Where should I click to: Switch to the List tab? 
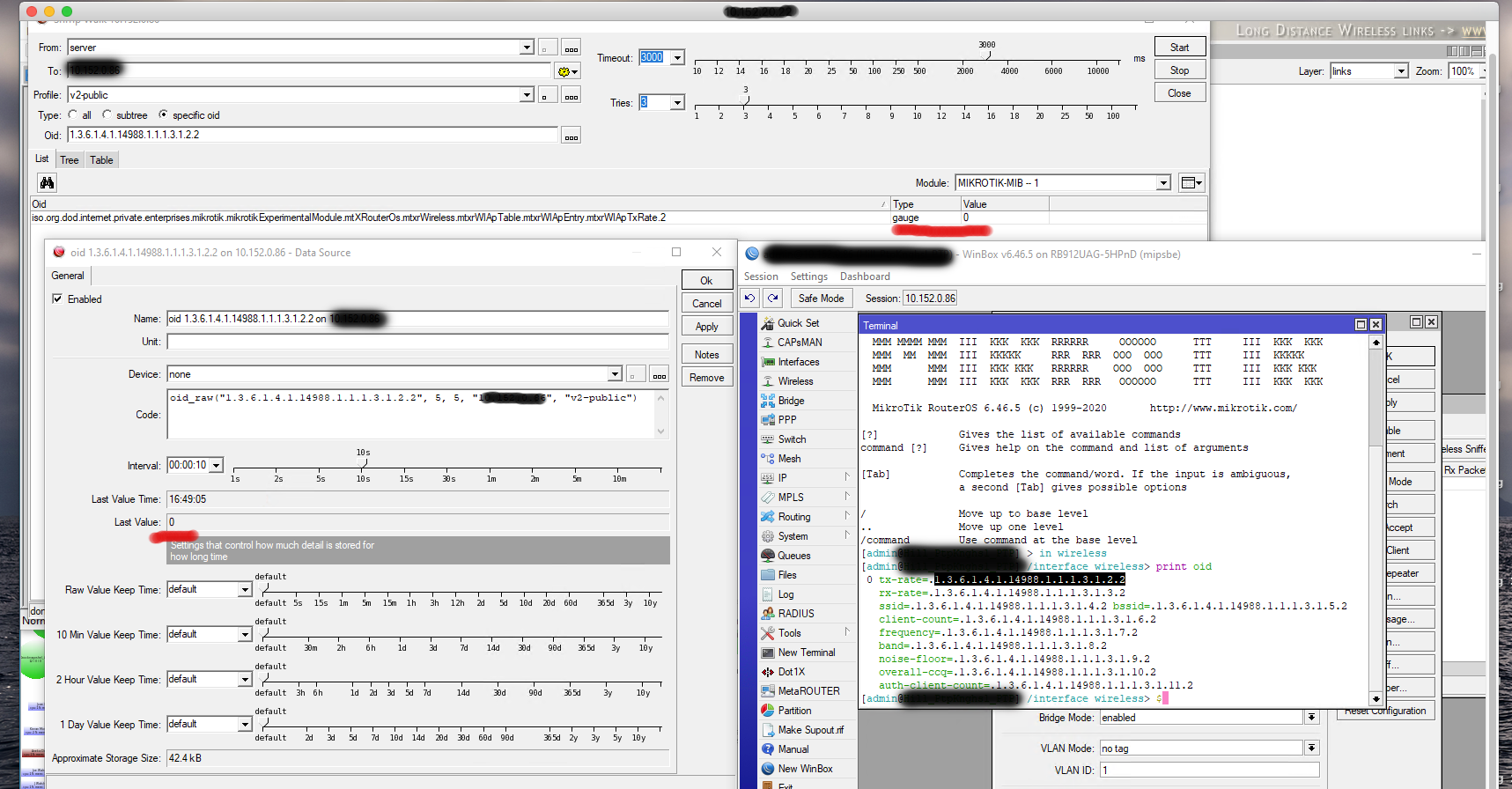pos(42,159)
